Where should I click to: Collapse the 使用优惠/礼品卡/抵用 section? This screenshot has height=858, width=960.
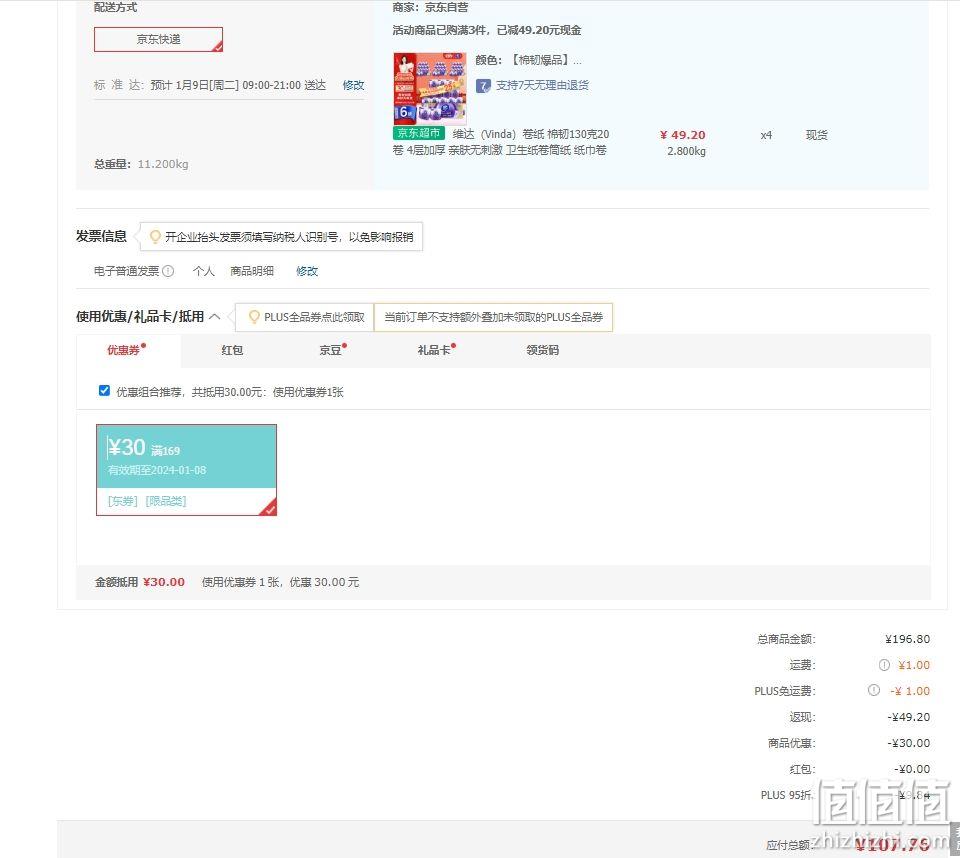[x=214, y=317]
